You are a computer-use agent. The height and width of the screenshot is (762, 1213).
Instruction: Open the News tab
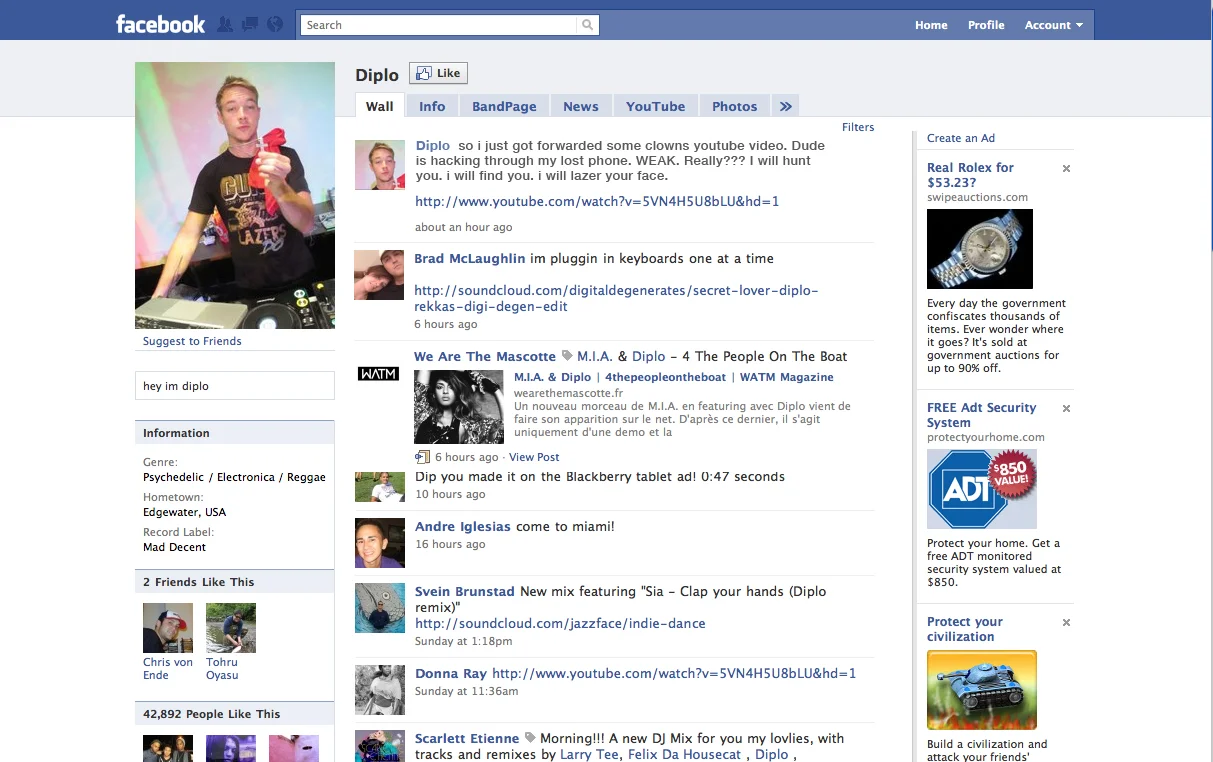581,106
